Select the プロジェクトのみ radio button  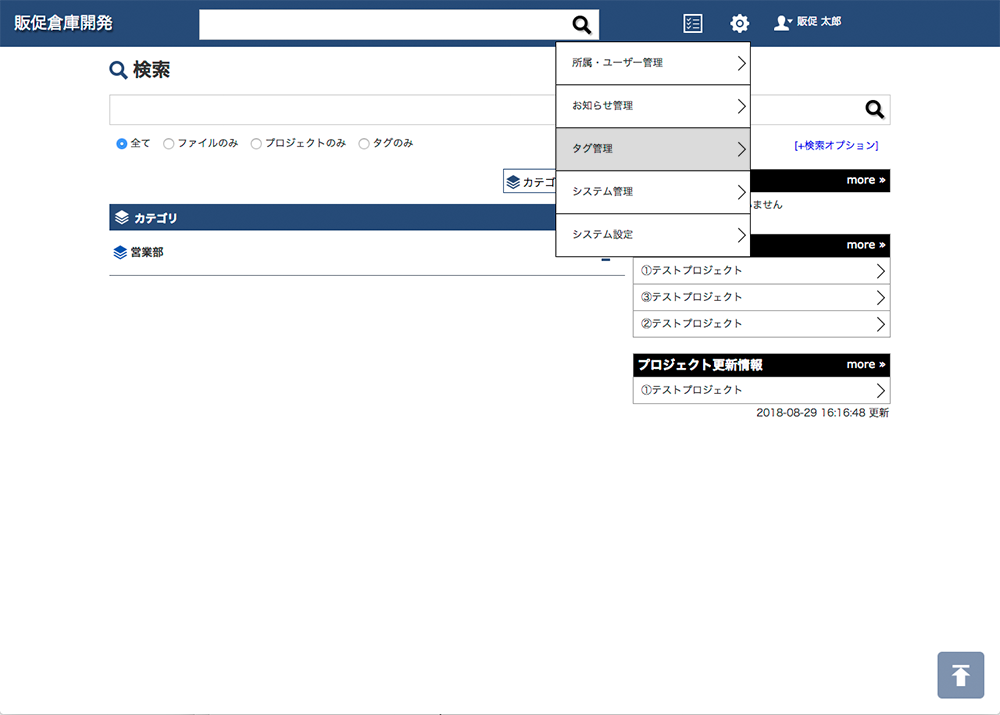pyautogui.click(x=256, y=144)
